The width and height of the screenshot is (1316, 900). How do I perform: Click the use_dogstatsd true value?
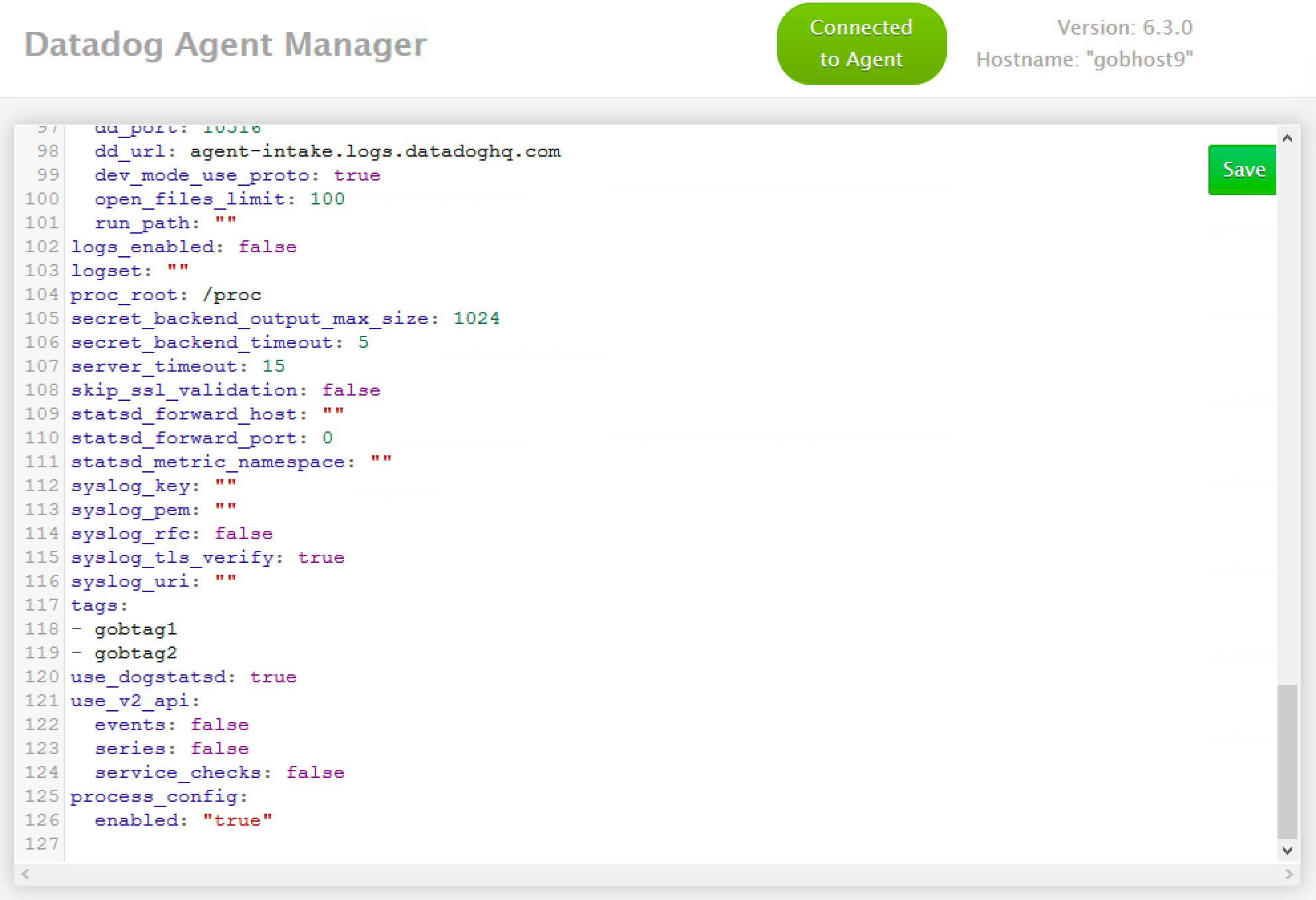[273, 676]
